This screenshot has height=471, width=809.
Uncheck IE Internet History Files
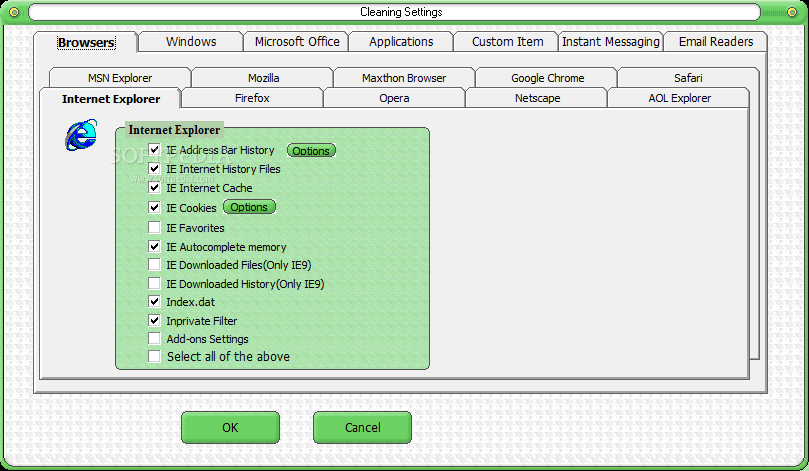(x=154, y=168)
